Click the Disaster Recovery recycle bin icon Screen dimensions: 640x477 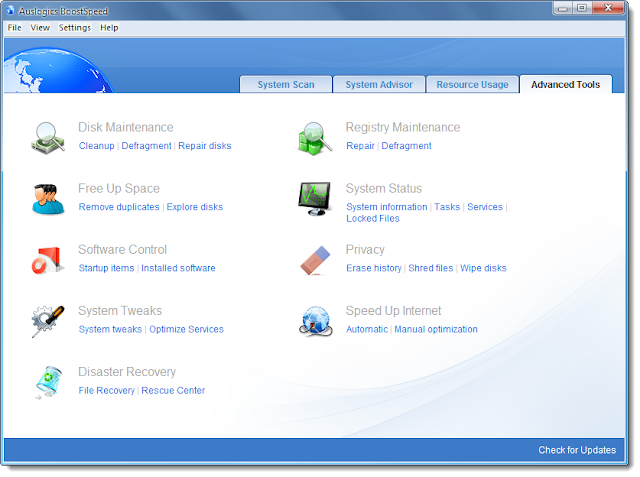click(48, 382)
